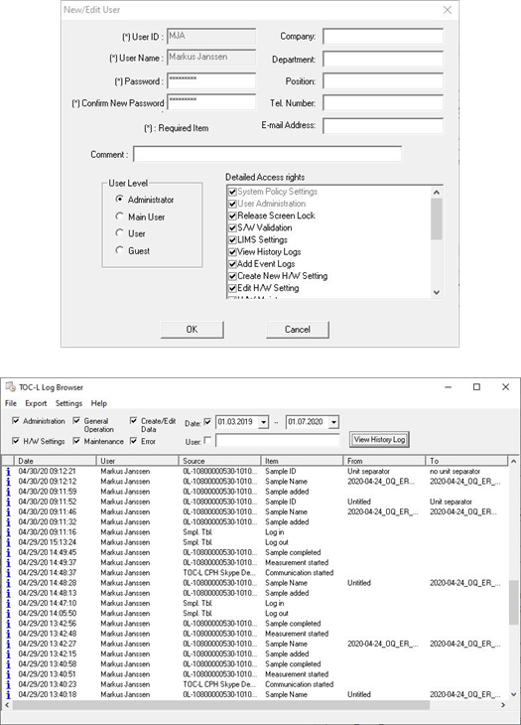Image resolution: width=521 pixels, height=725 pixels.
Task: Open the Help menu
Action: tap(99, 403)
